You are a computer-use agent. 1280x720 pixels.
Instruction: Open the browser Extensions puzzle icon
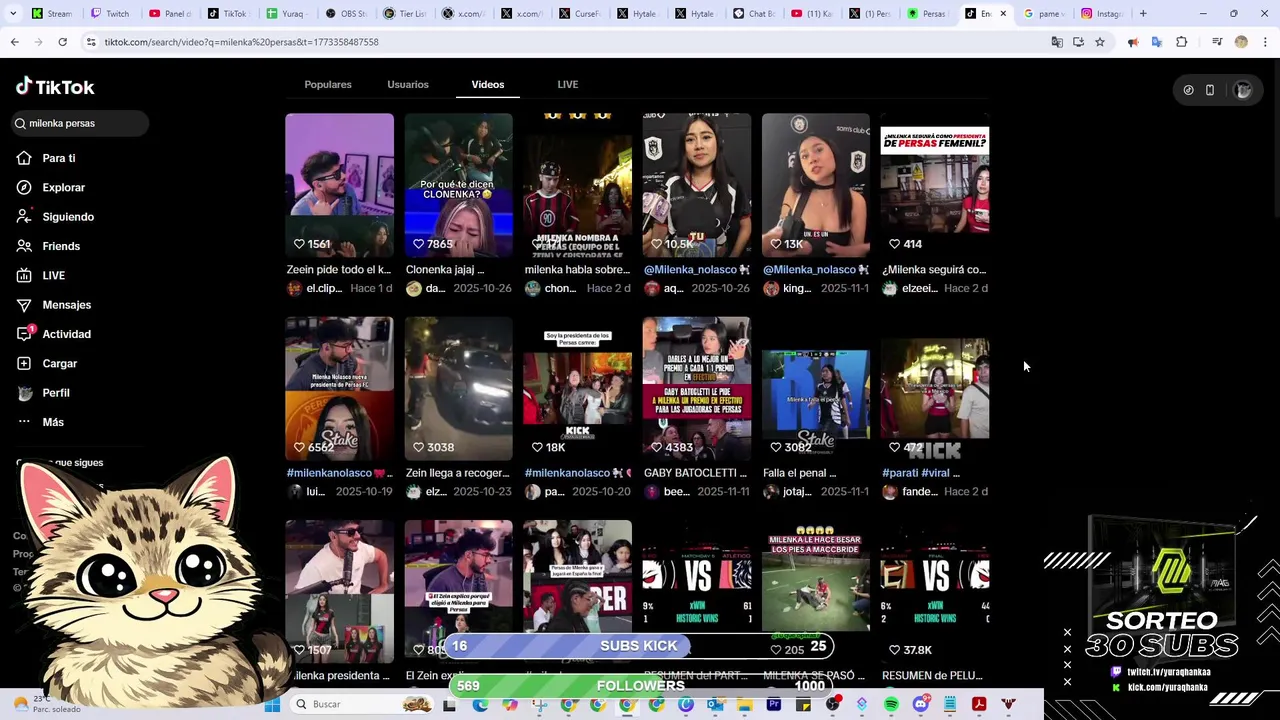click(1182, 42)
